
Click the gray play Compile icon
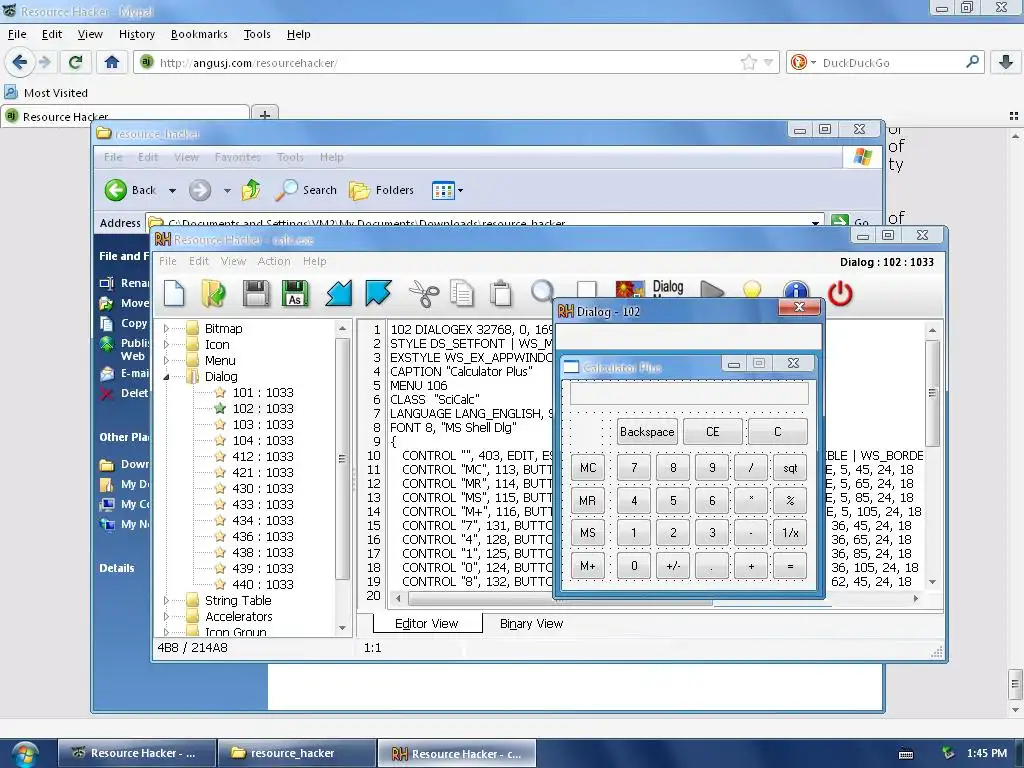tap(712, 289)
